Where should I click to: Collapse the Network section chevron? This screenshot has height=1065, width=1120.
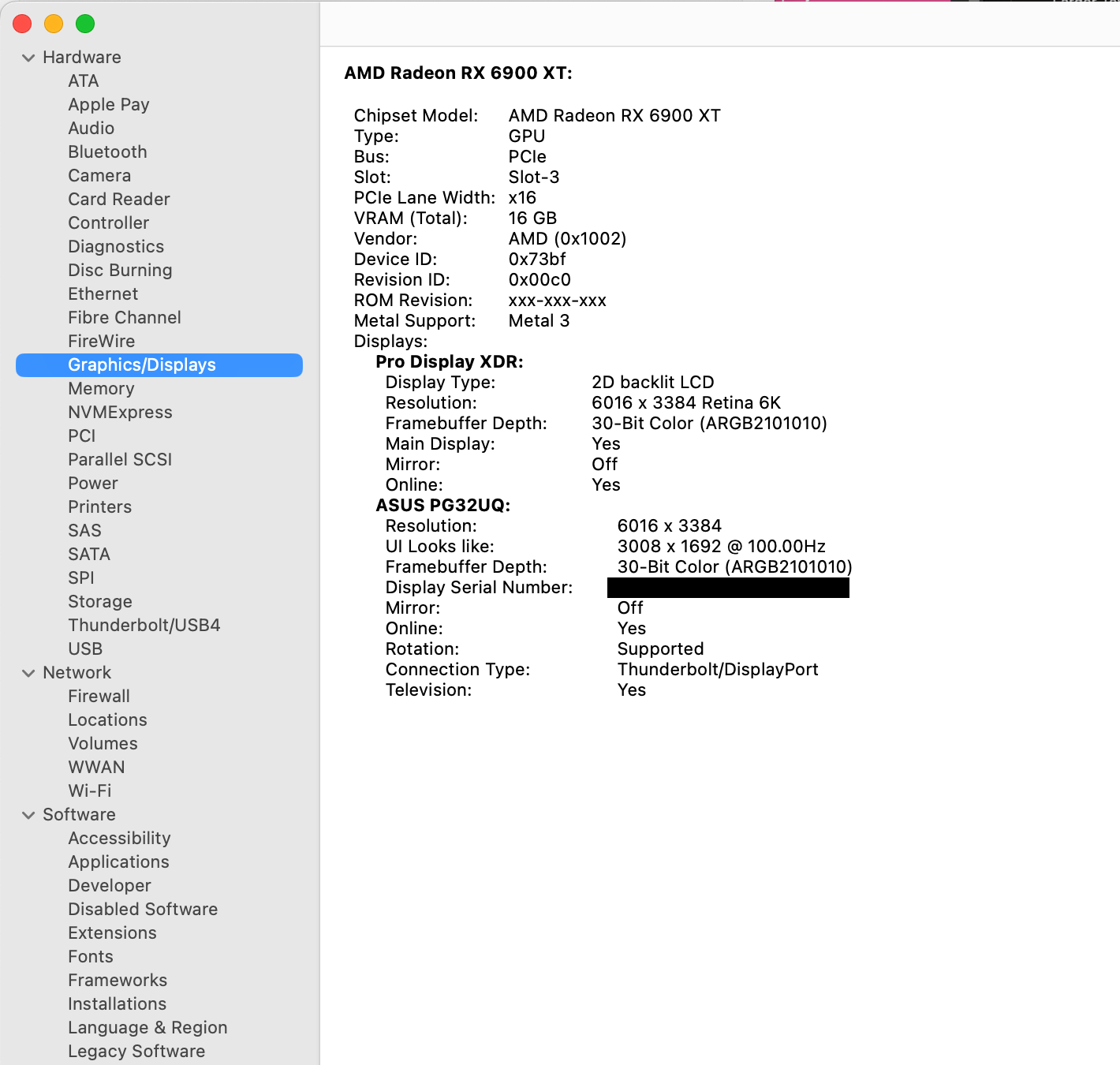pos(28,673)
